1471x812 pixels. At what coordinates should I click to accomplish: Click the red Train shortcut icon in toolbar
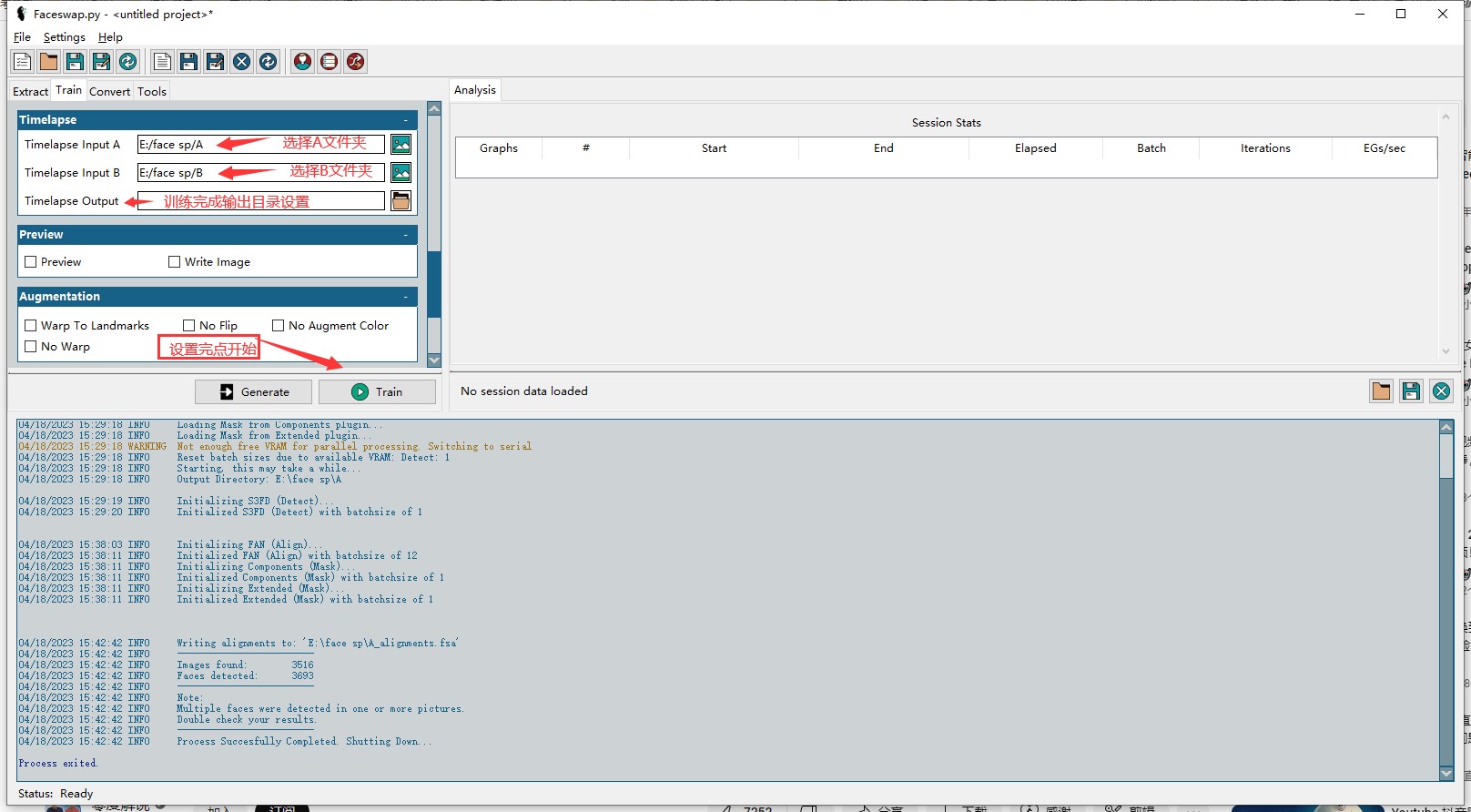pos(329,62)
